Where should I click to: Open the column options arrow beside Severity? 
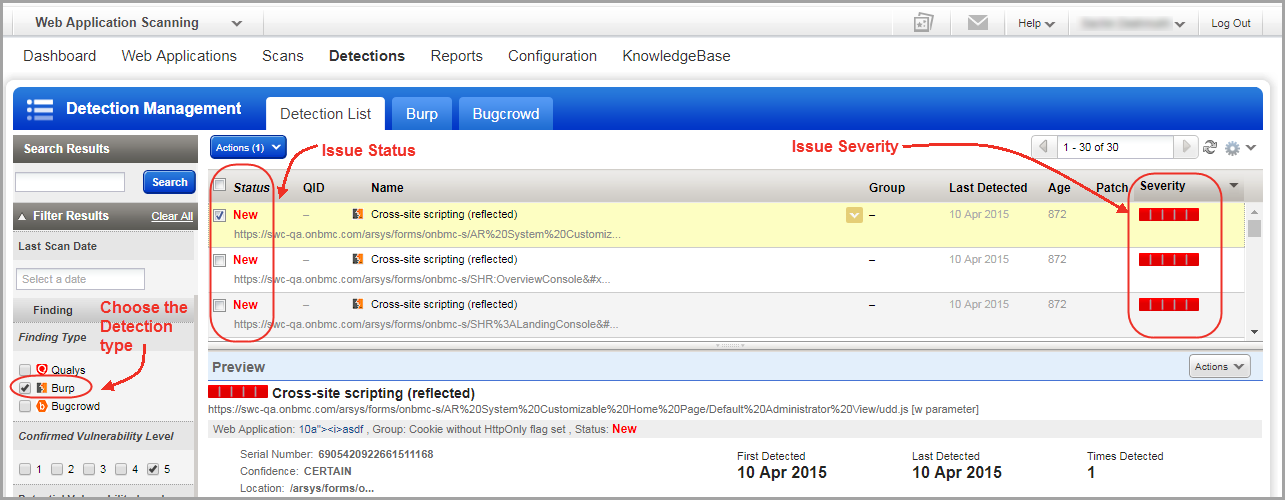click(x=1233, y=186)
